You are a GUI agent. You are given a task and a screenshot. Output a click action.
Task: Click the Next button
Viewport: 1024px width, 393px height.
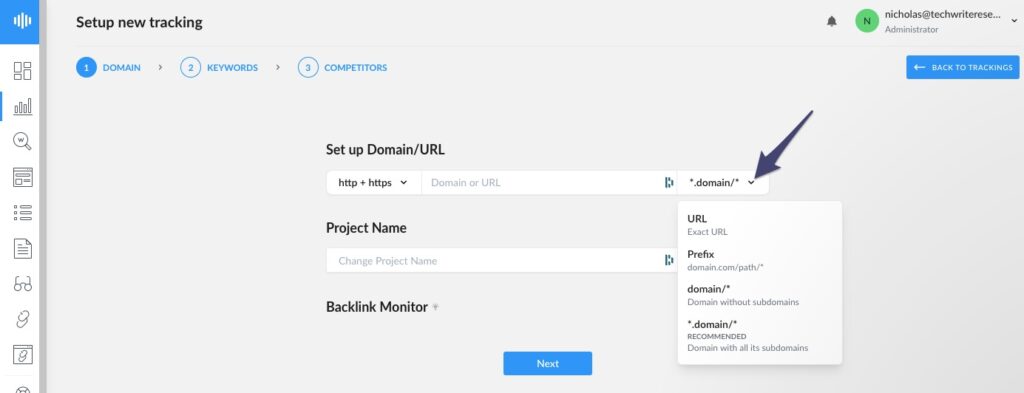click(547, 364)
